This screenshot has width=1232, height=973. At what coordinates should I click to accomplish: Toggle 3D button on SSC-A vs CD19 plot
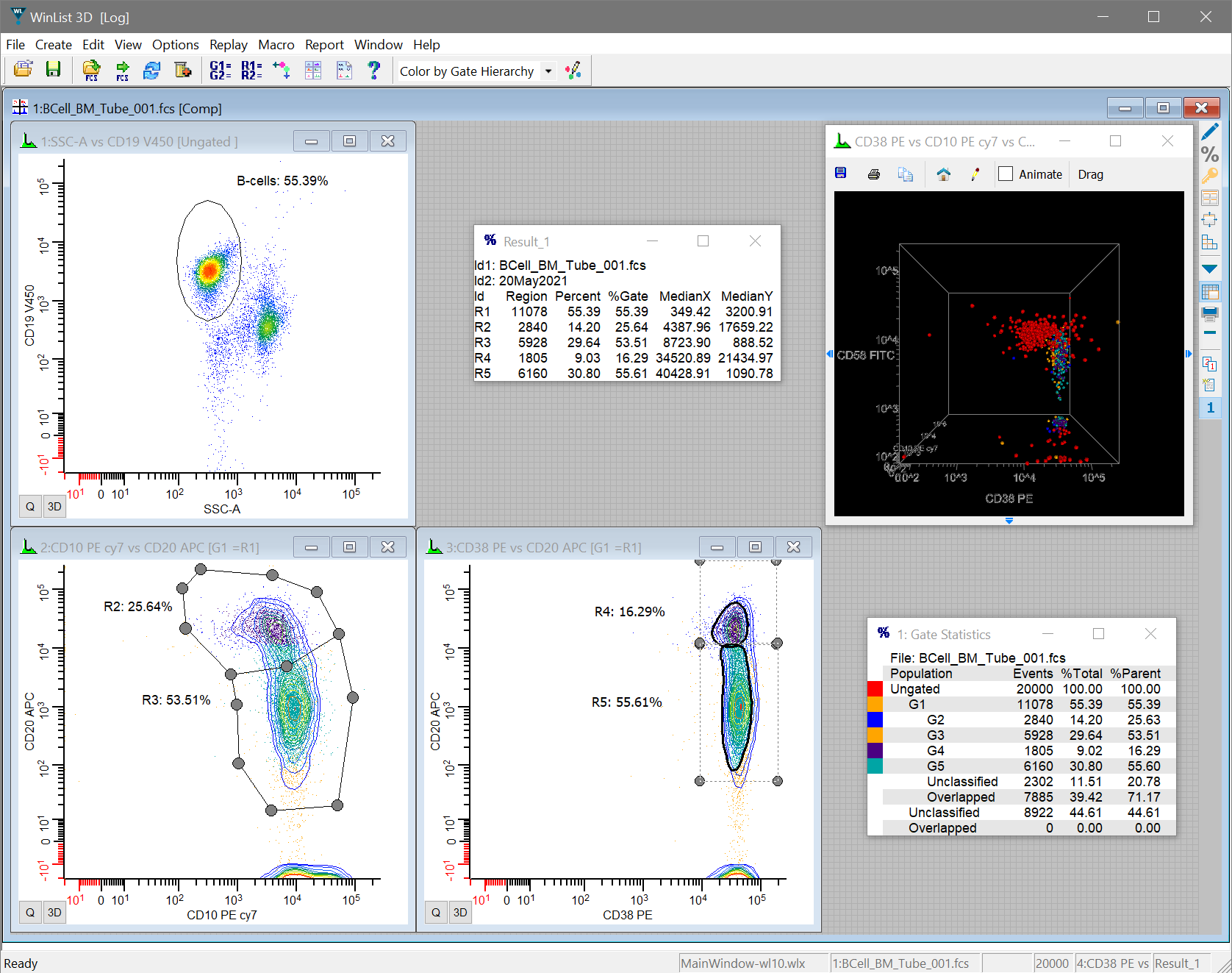coord(54,506)
